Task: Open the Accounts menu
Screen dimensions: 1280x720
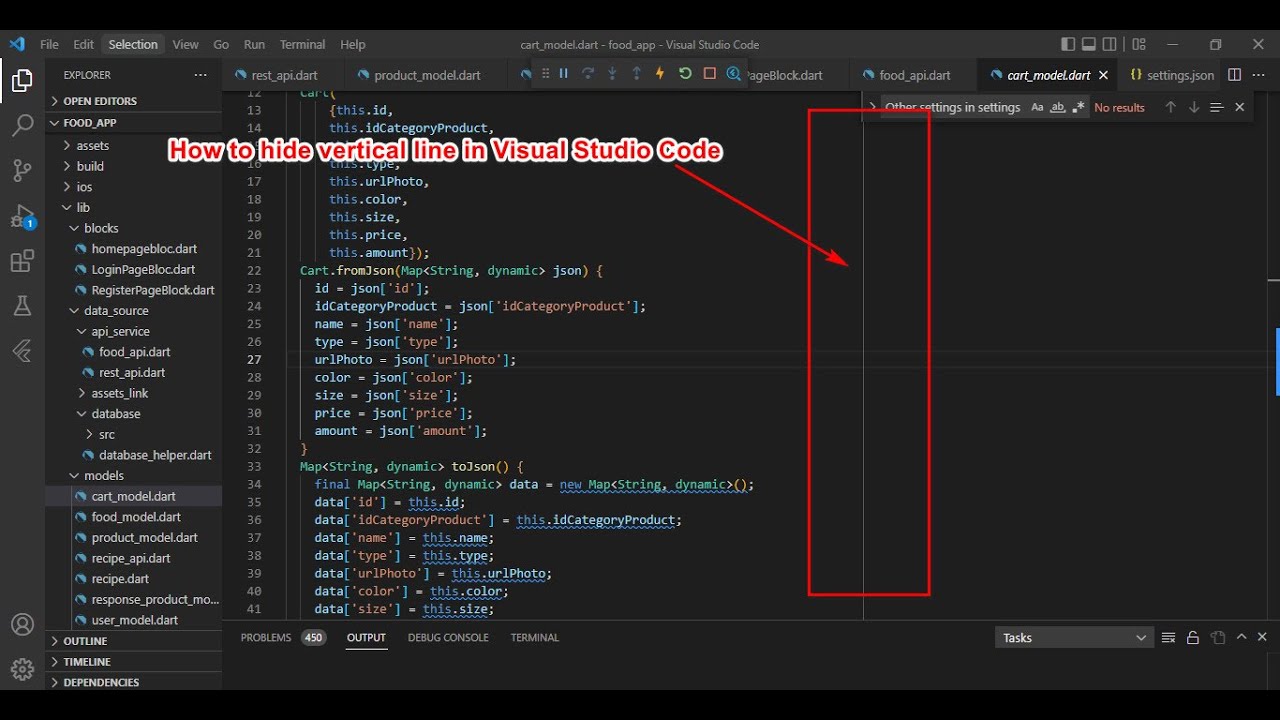Action: (22, 625)
